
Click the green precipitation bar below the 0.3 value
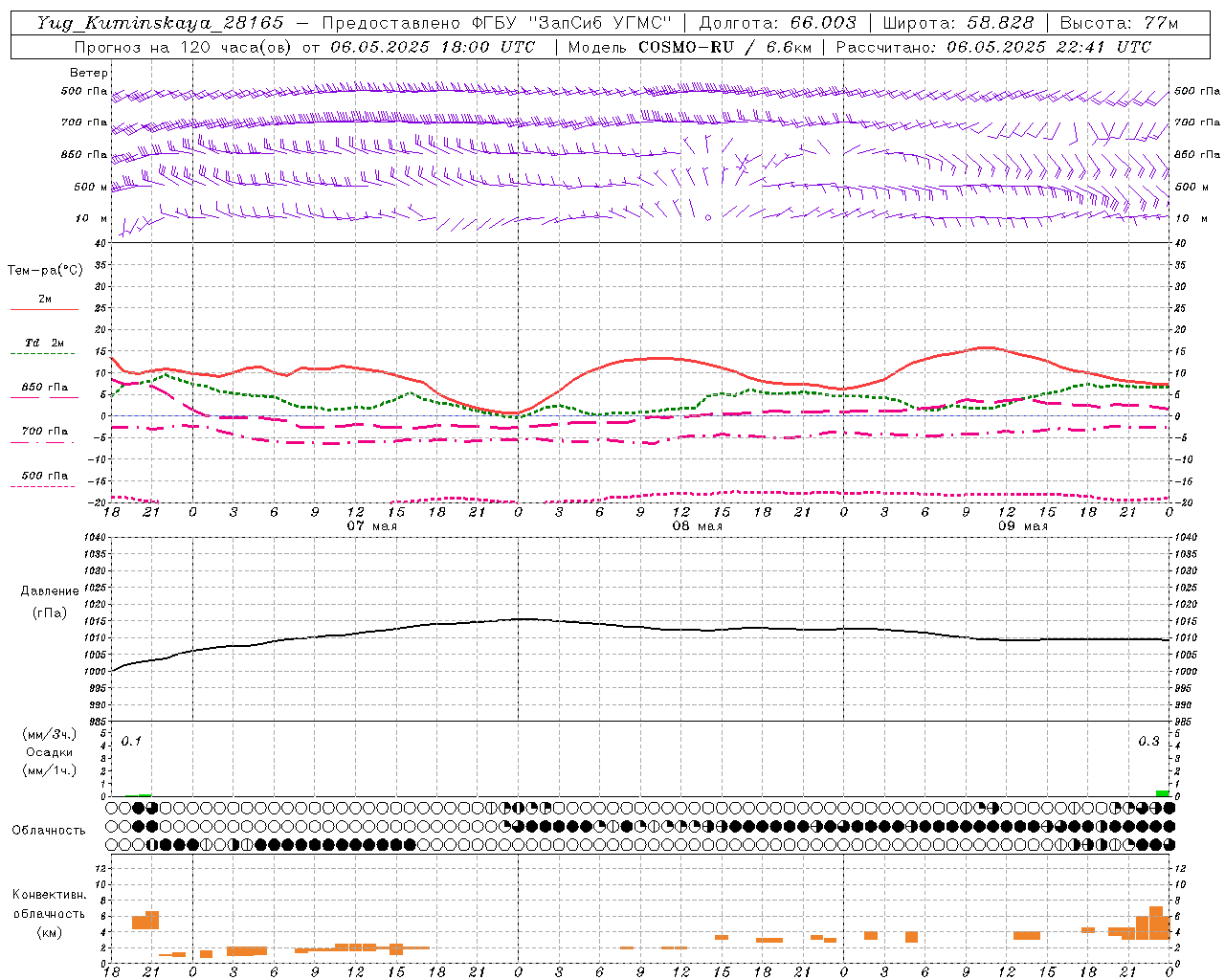click(1162, 793)
